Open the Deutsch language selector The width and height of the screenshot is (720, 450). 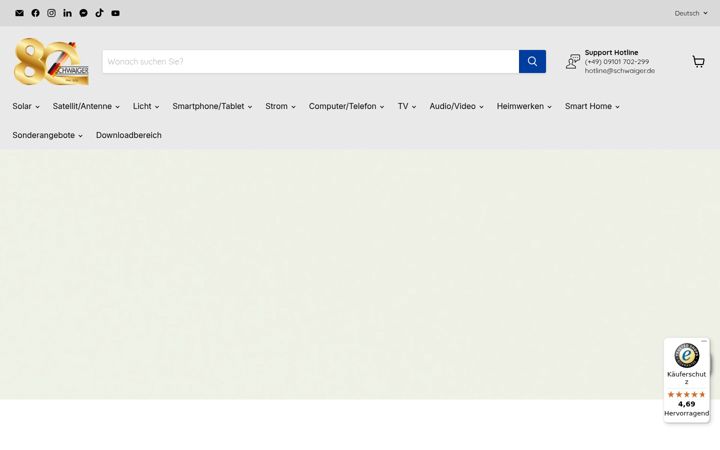pyautogui.click(x=691, y=13)
